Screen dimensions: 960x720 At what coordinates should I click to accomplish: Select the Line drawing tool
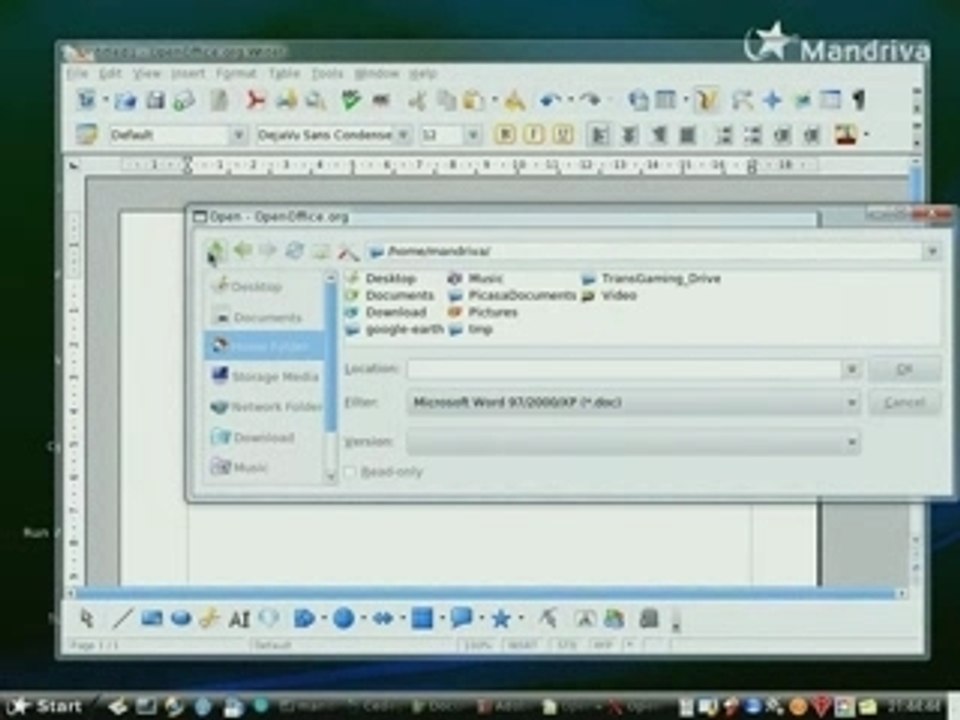[122, 619]
